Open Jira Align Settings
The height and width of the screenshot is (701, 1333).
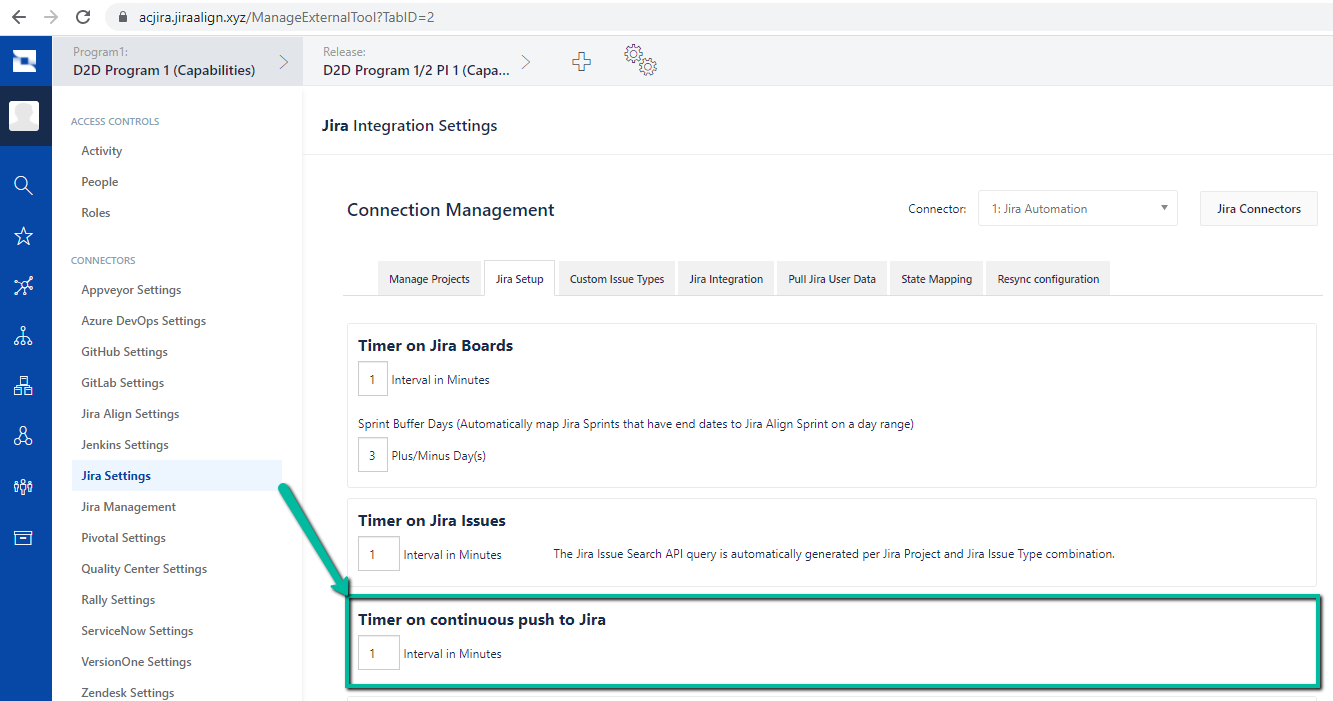click(x=130, y=414)
